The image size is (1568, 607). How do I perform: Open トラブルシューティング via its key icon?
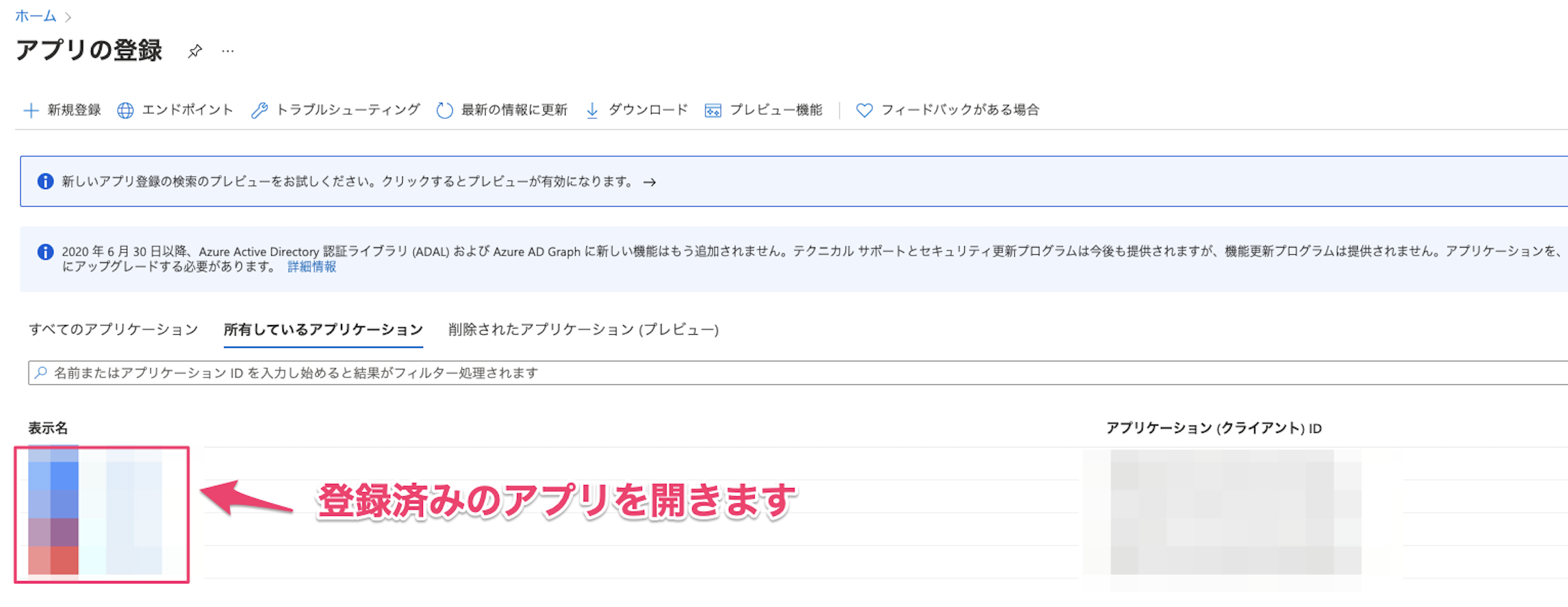tap(261, 110)
